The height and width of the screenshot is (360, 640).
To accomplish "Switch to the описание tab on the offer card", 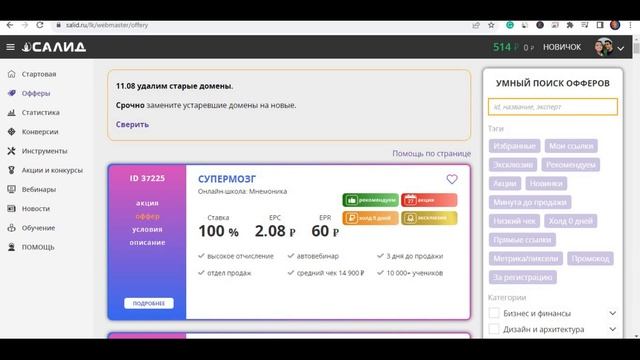I will (147, 242).
